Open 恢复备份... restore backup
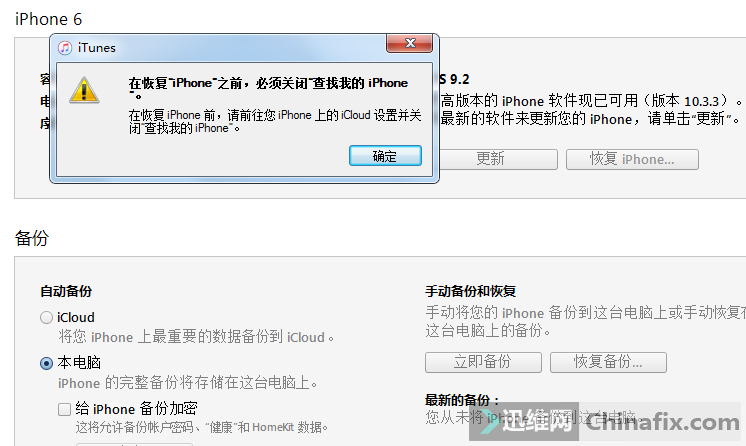The width and height of the screenshot is (746, 446). (x=608, y=362)
